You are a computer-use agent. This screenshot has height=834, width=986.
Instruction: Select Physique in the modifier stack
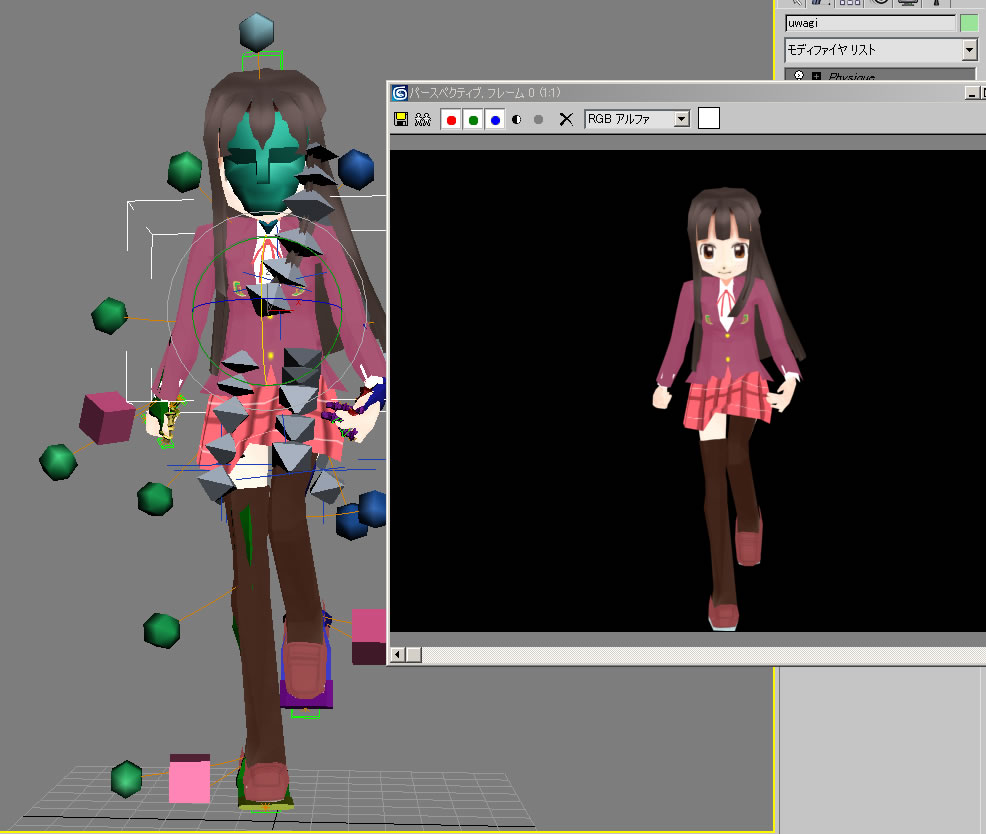pyautogui.click(x=852, y=77)
